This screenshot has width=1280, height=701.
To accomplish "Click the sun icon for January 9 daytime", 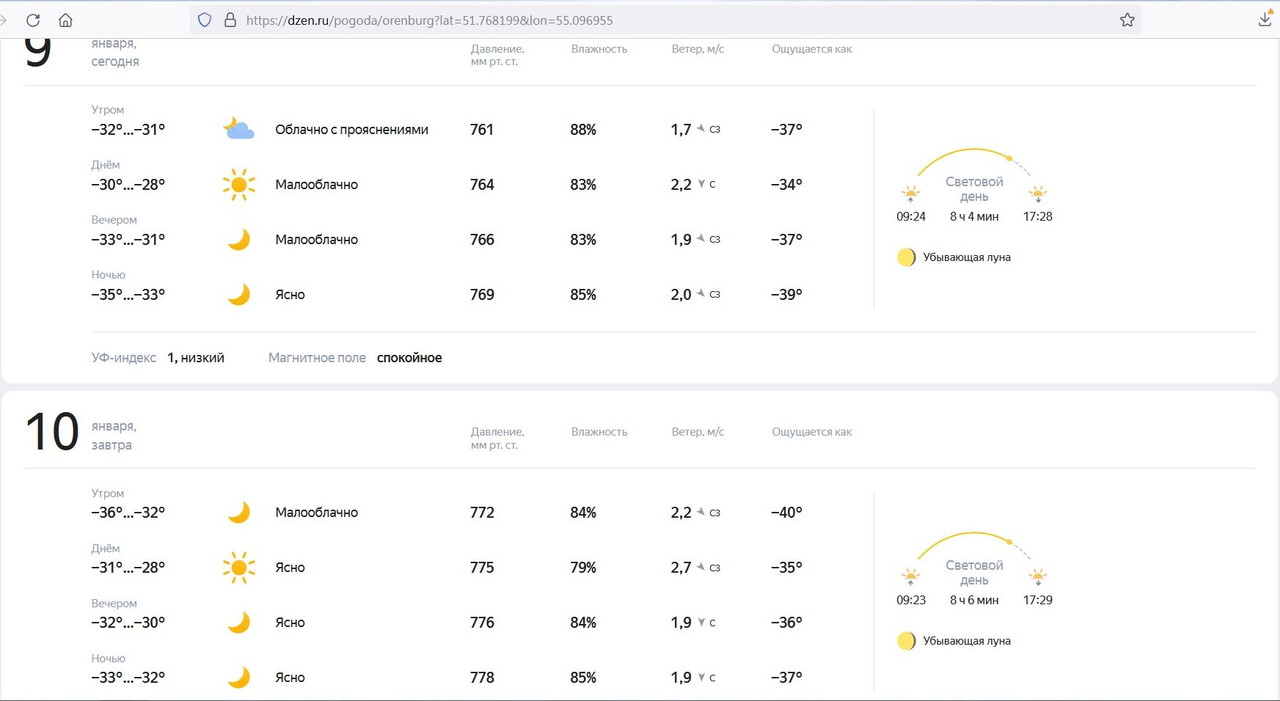I will coord(238,184).
